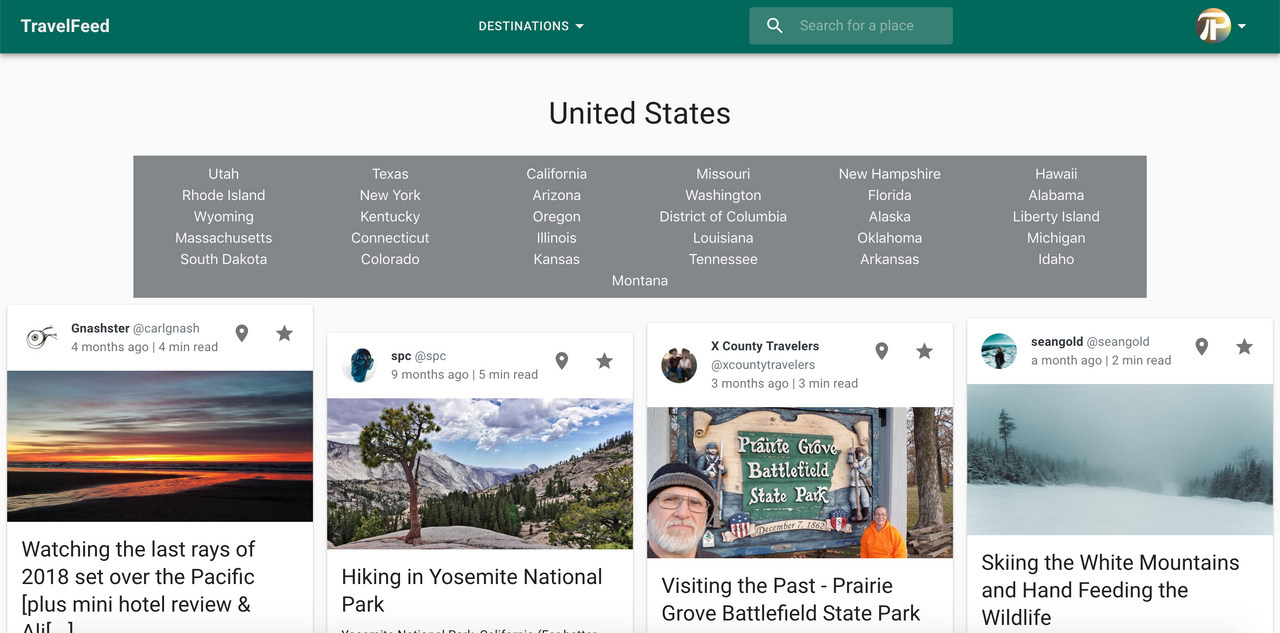The height and width of the screenshot is (633, 1280).
Task: Click location pin on X County Travelers post
Action: [882, 351]
